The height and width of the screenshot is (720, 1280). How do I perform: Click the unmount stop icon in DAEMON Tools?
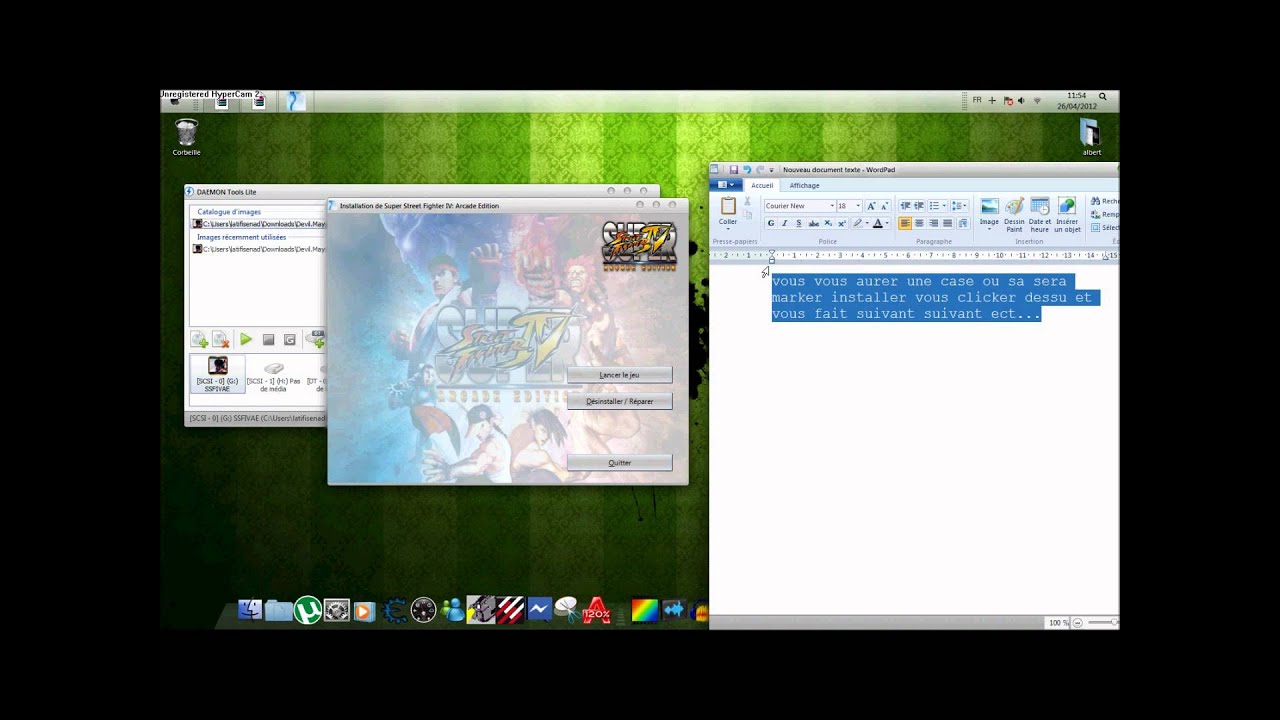pos(268,340)
